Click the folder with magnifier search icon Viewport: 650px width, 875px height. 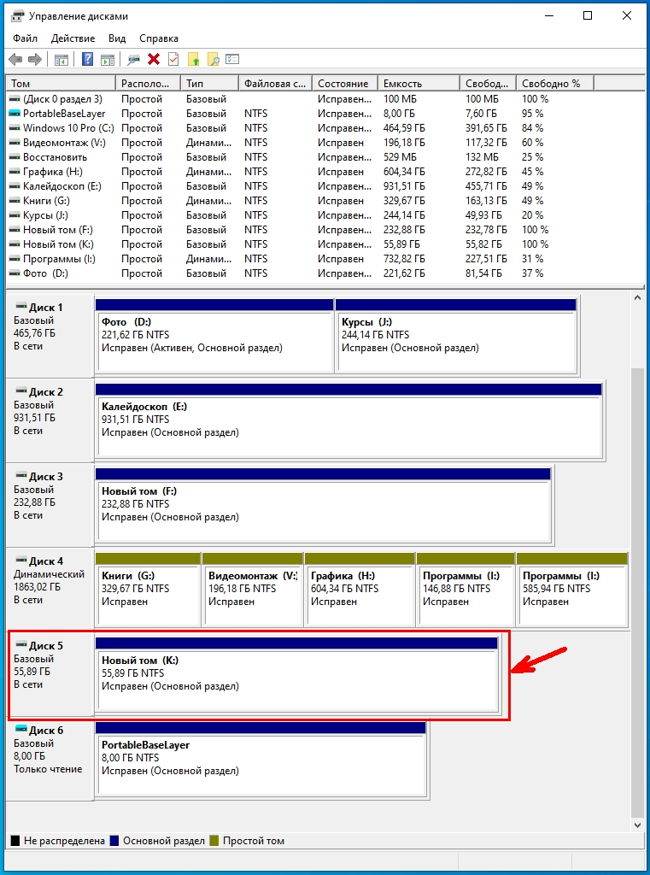[x=213, y=59]
